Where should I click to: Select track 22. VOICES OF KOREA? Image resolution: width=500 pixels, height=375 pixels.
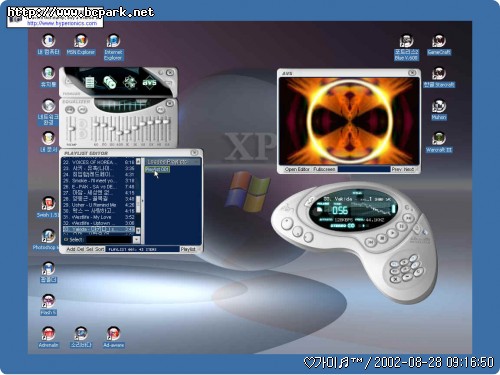pos(99,162)
